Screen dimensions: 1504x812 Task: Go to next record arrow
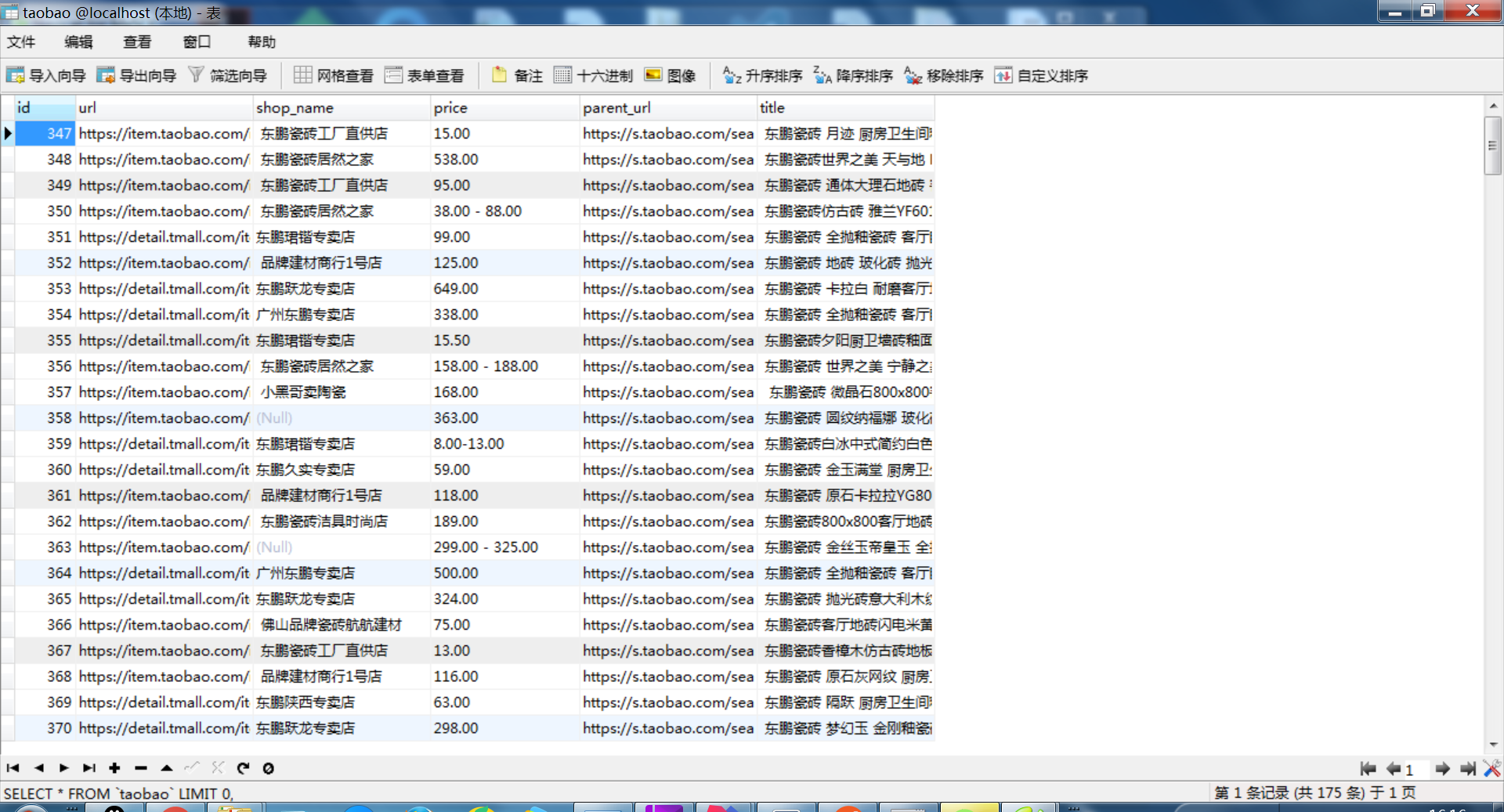pos(64,768)
